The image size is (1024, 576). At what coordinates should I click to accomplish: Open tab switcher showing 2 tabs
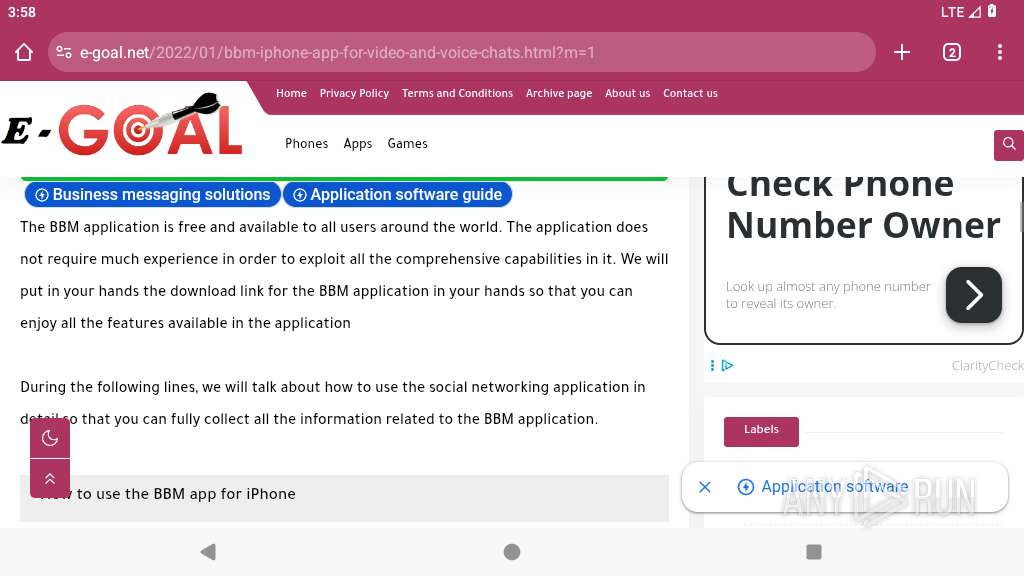coord(952,52)
